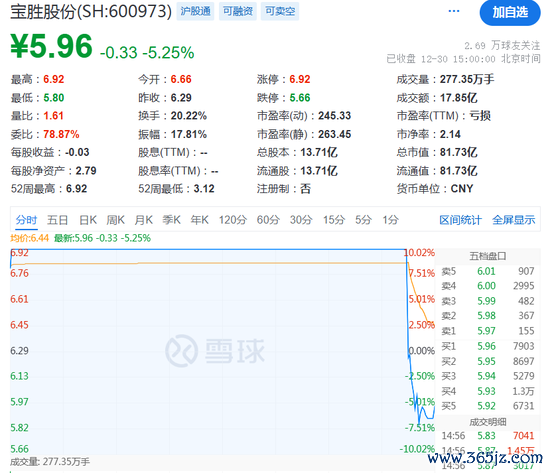The width and height of the screenshot is (550, 473).
Task: Click the 10.02% label on chart axis
Action: click(419, 253)
